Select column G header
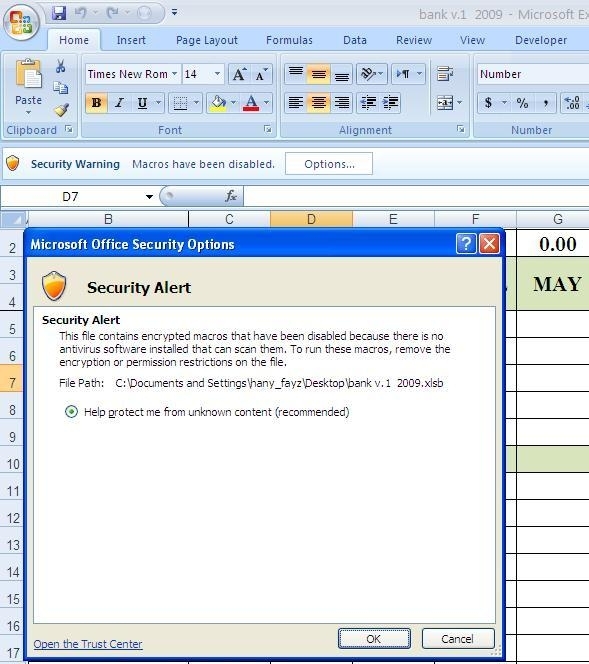The width and height of the screenshot is (589, 664). (x=558, y=219)
